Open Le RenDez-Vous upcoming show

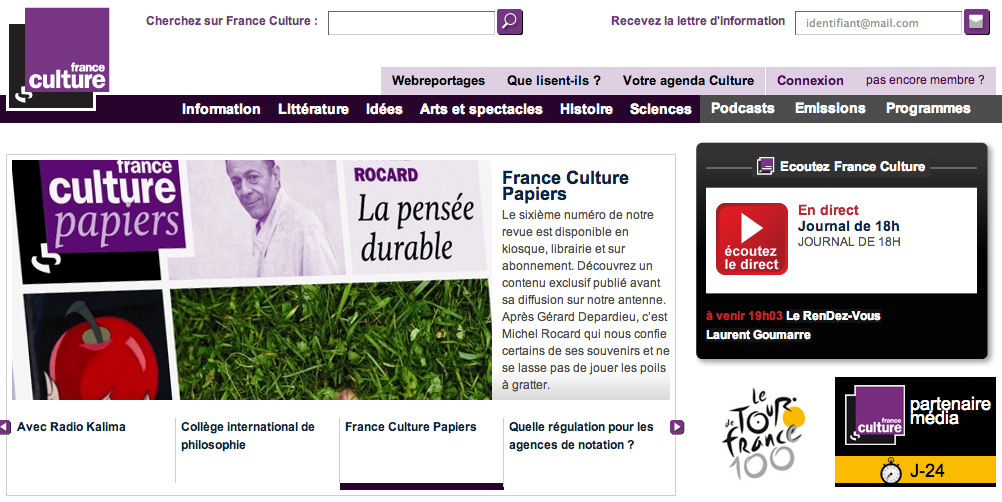pos(833,316)
